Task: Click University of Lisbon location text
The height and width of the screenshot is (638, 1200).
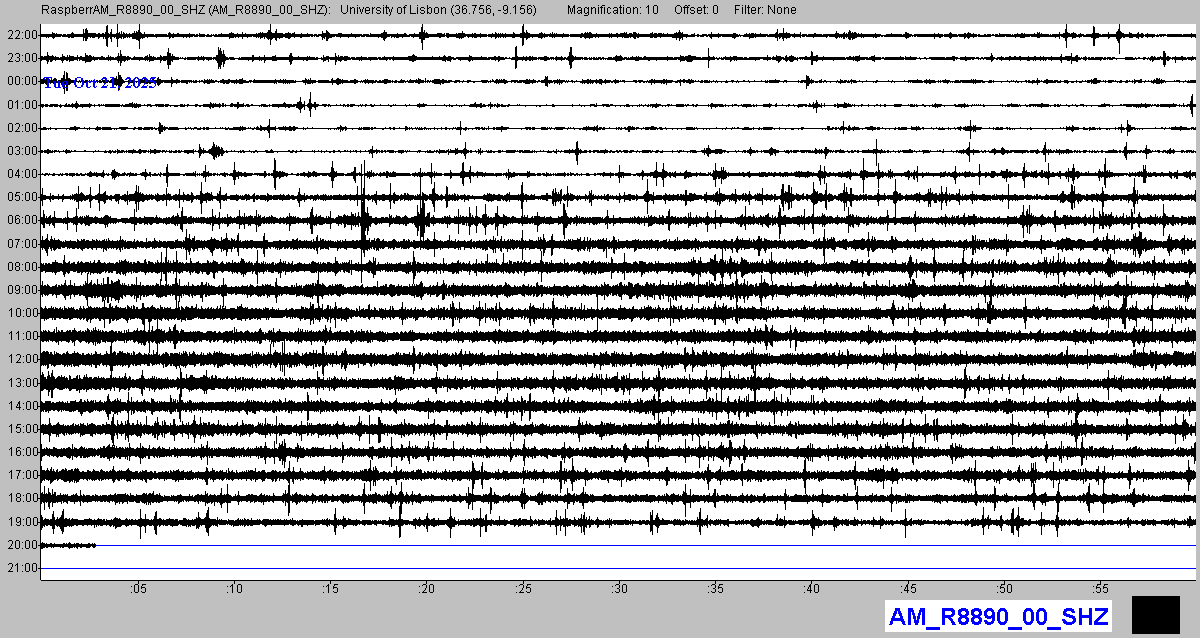Action: pyautogui.click(x=447, y=10)
